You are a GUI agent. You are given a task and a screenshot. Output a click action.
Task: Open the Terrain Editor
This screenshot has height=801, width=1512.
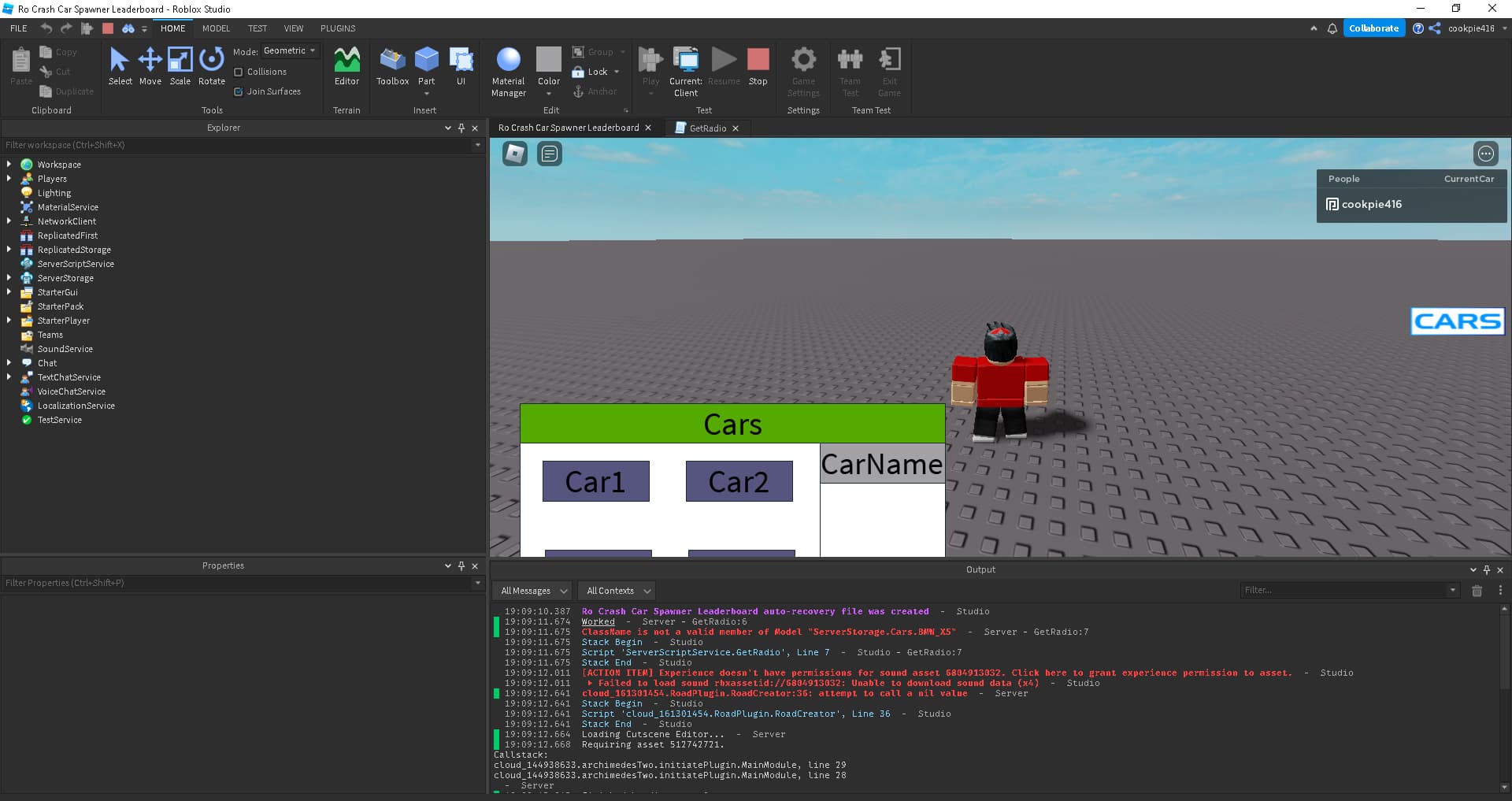click(x=346, y=67)
